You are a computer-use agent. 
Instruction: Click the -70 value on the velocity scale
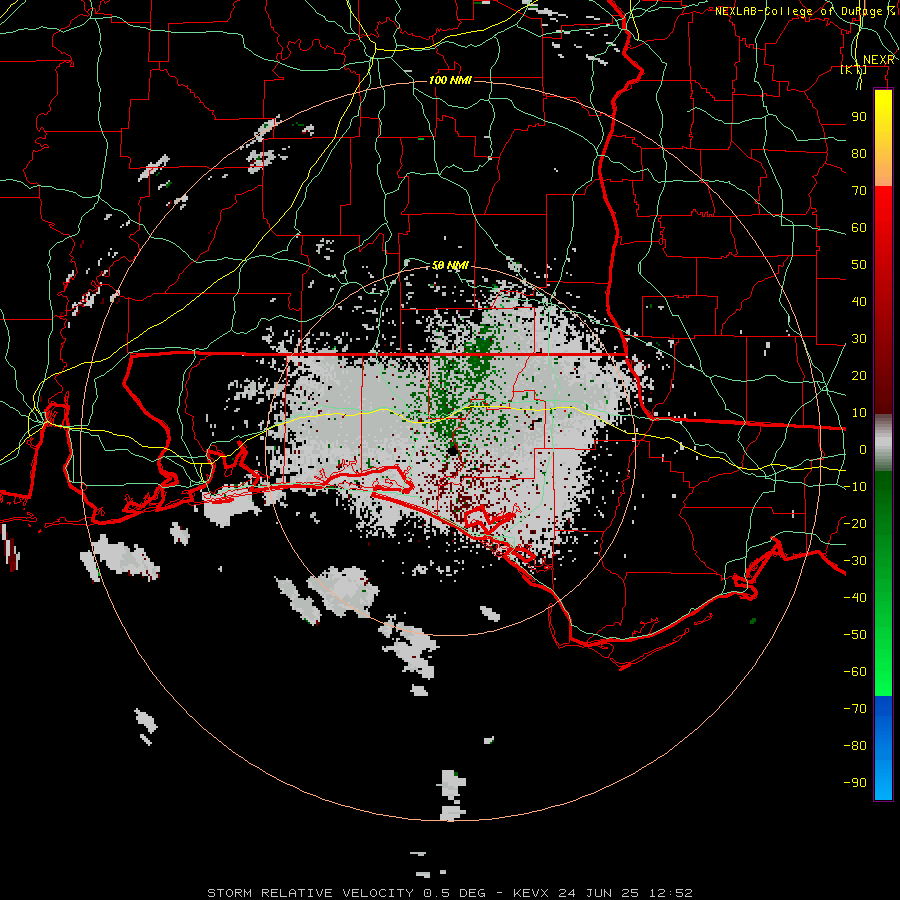[x=855, y=709]
